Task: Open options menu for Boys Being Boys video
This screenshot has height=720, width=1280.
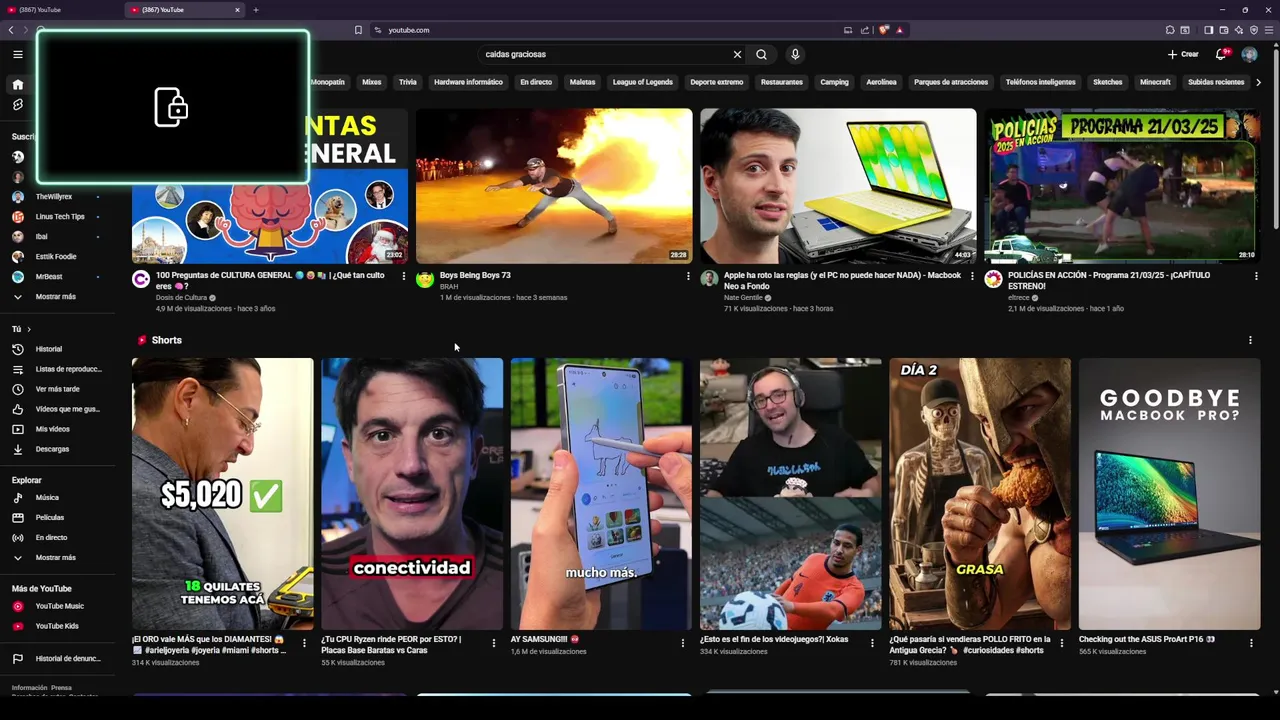Action: [688, 276]
